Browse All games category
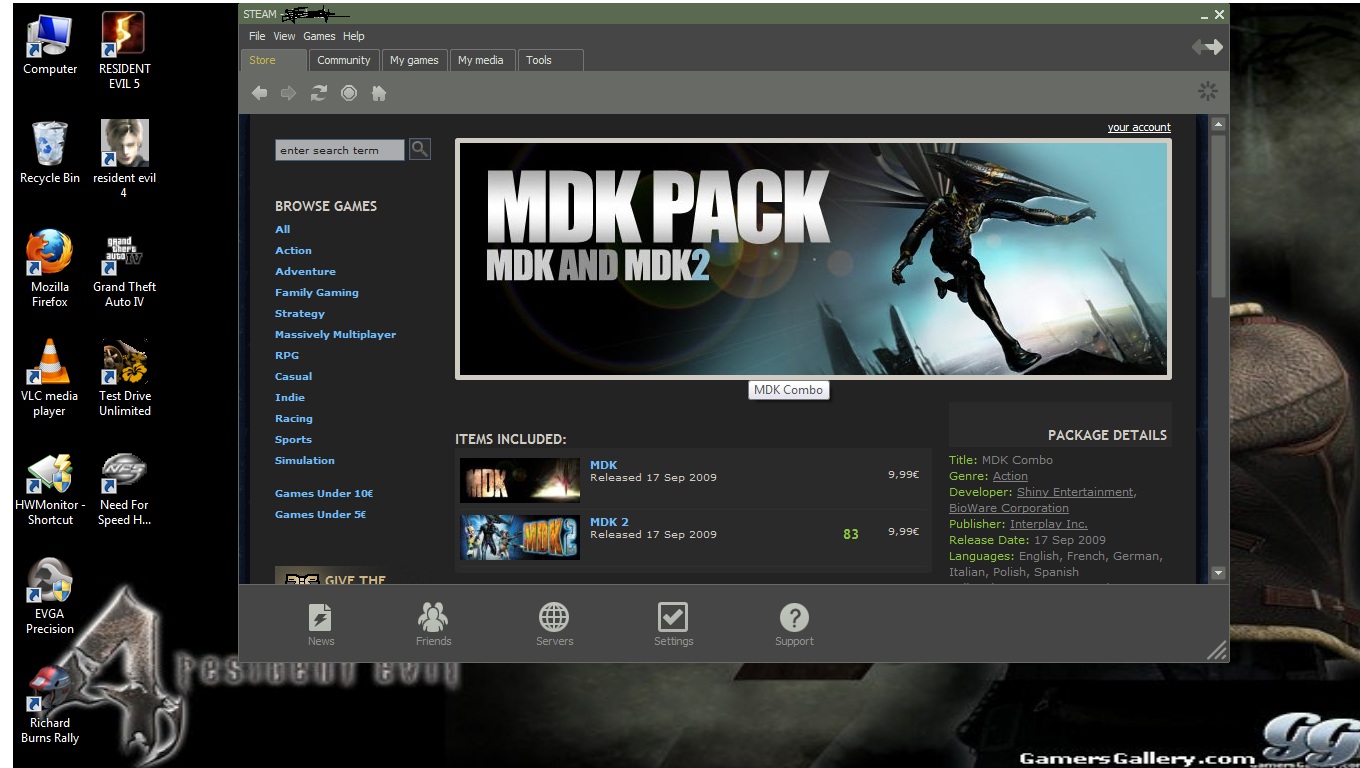The image size is (1360, 768). tap(283, 229)
